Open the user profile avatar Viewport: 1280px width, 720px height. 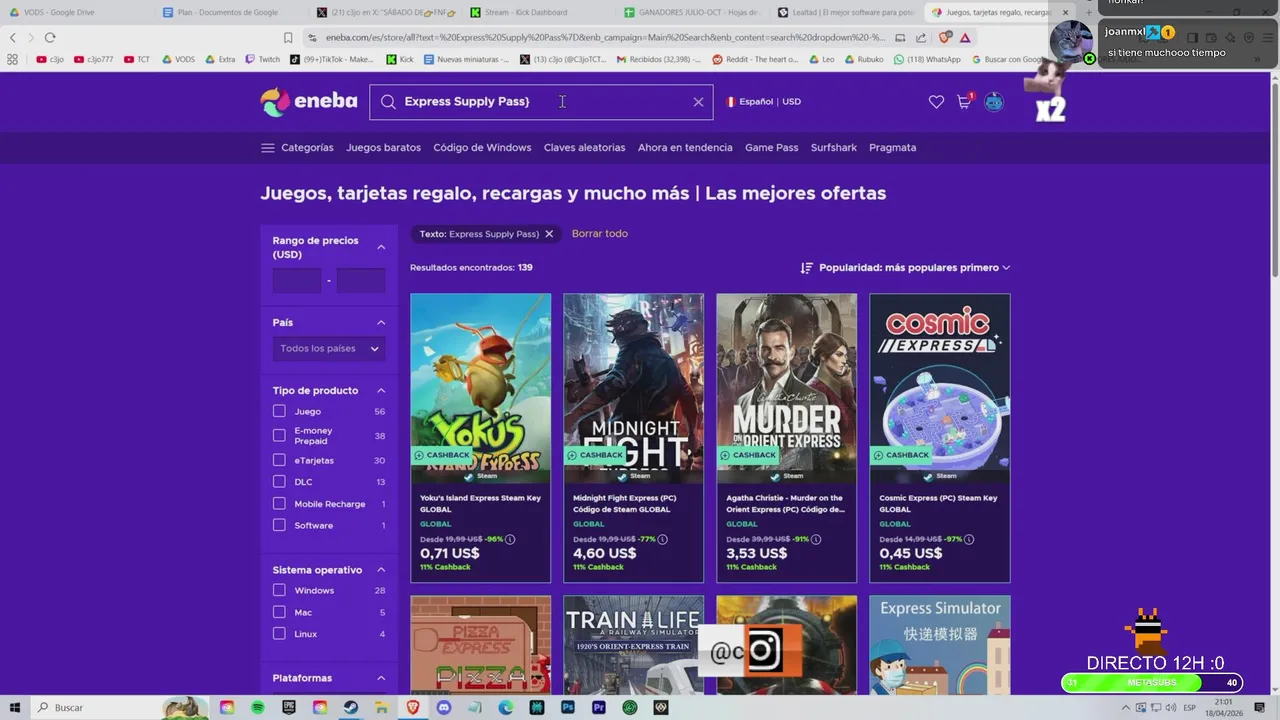(x=994, y=102)
